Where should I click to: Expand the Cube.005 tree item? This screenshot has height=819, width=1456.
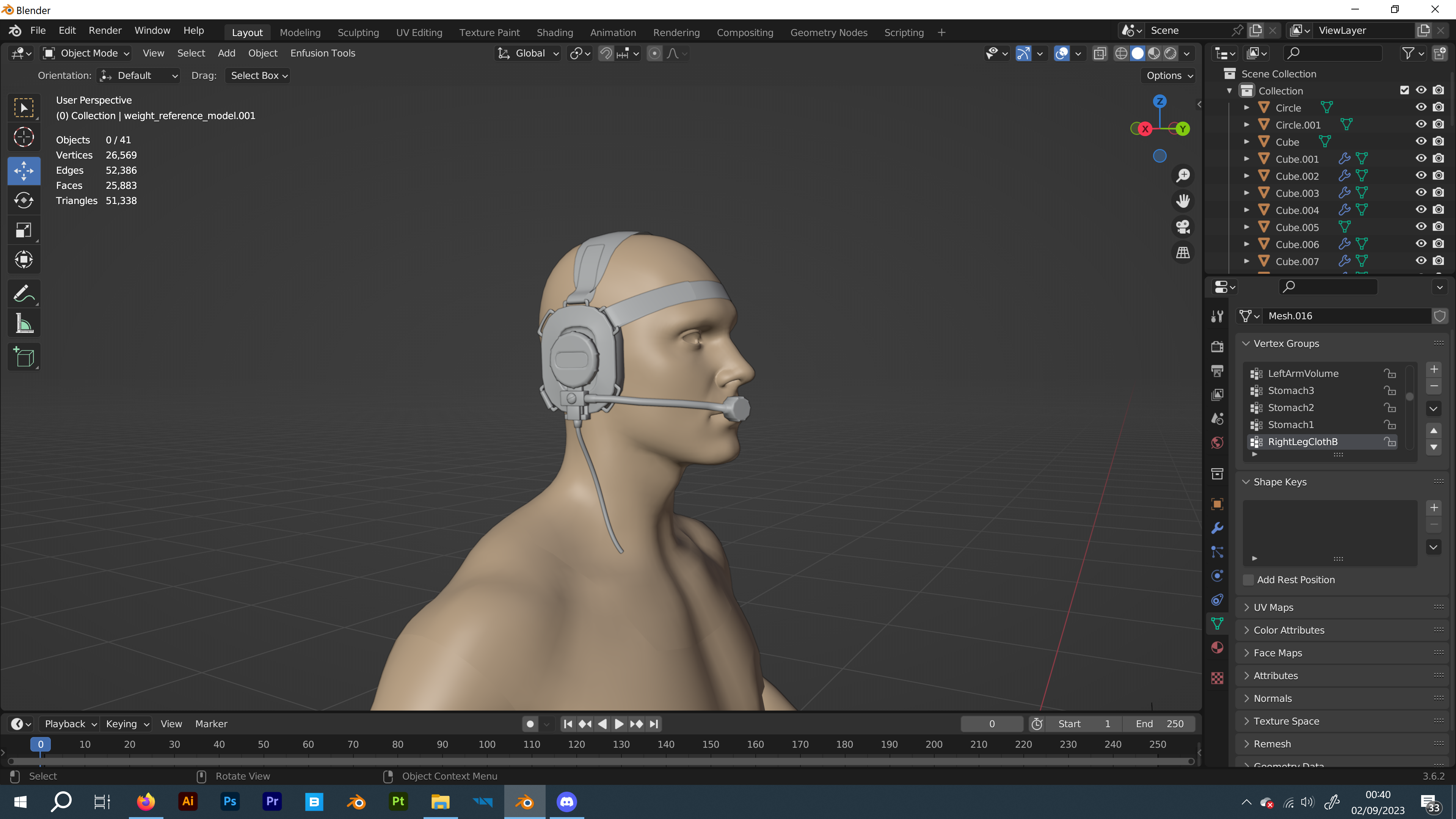(x=1246, y=227)
